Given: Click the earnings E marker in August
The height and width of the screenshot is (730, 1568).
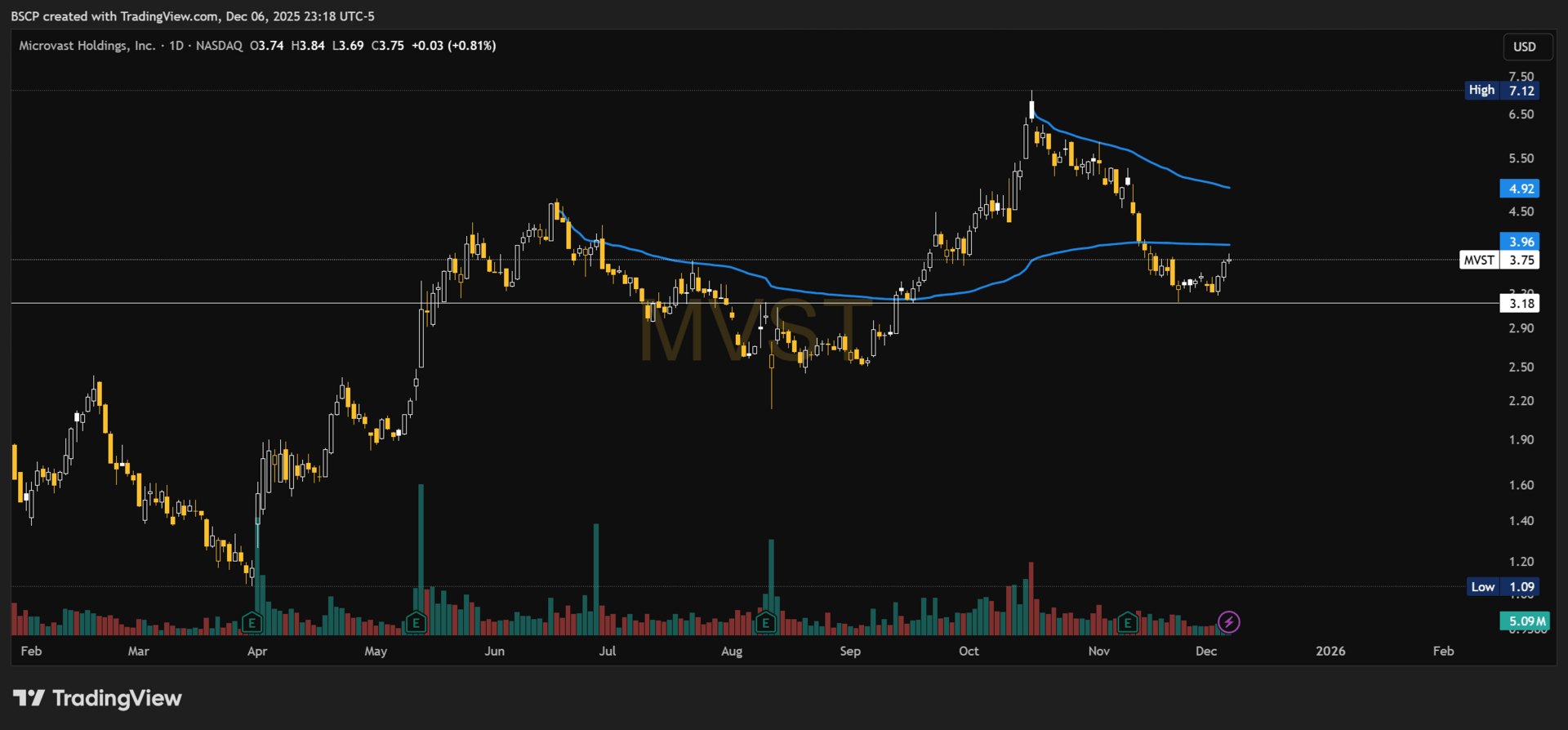Looking at the screenshot, I should click(x=765, y=623).
